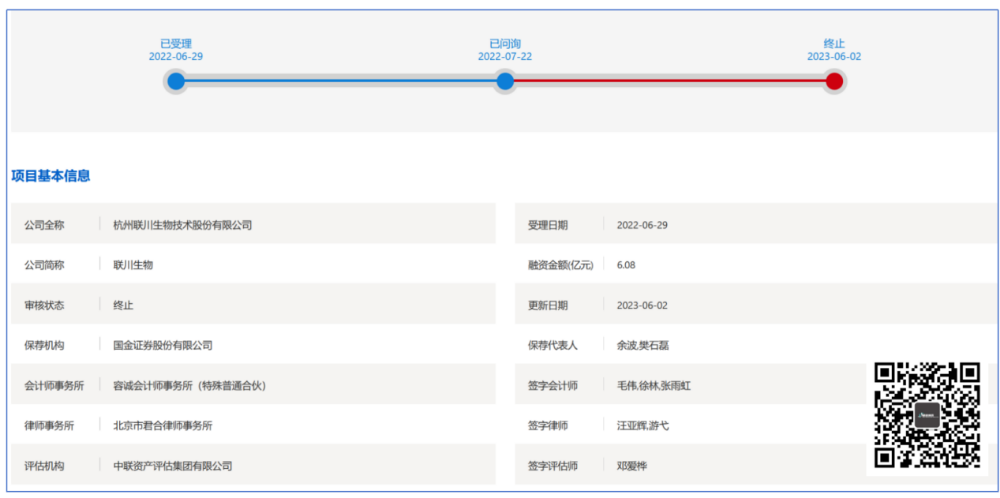This screenshot has height=498, width=1000.
Task: Click the QR code image
Action: [x=926, y=414]
